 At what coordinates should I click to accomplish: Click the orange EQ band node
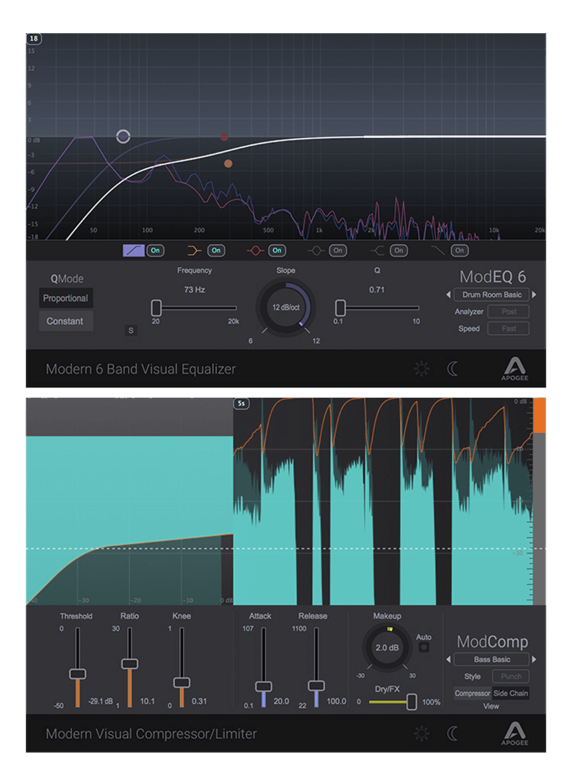[228, 164]
